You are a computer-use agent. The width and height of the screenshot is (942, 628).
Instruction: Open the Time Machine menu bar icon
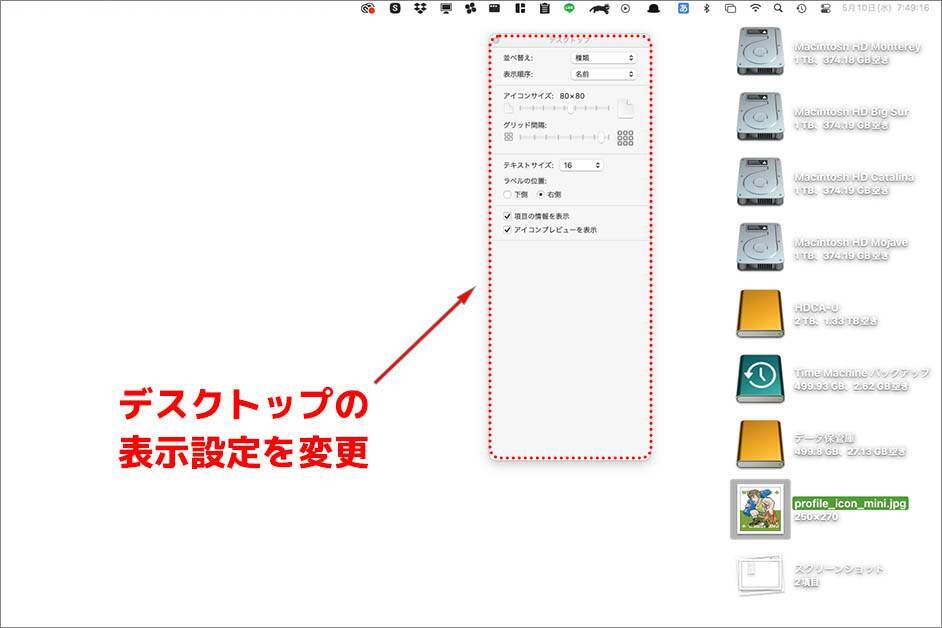pyautogui.click(x=801, y=8)
